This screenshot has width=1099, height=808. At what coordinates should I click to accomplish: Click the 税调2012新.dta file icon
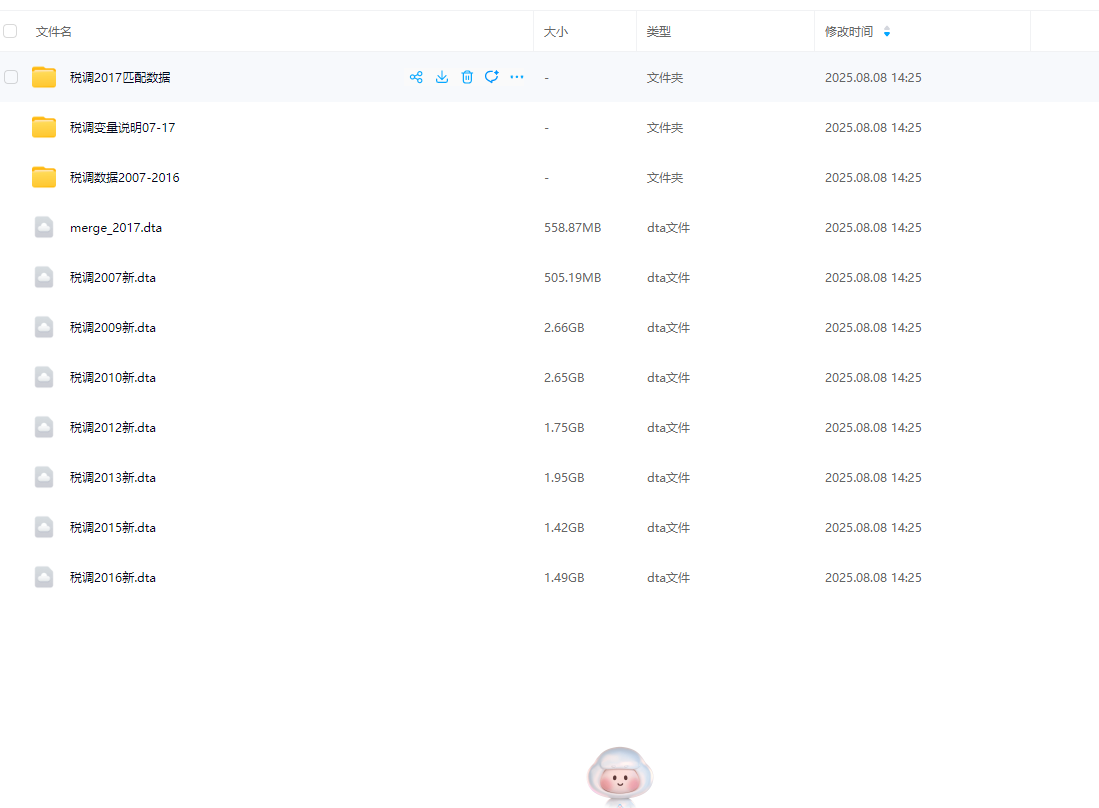tap(44, 427)
